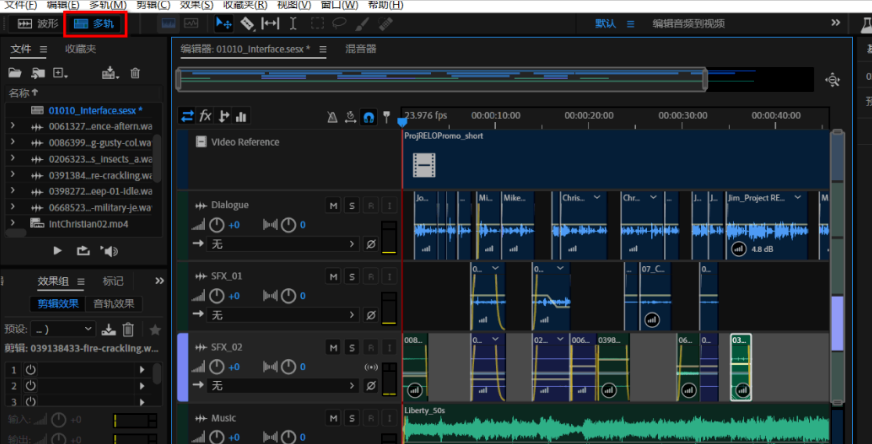
Task: Open Dialogue track output 无 dropdown
Action: tap(283, 244)
